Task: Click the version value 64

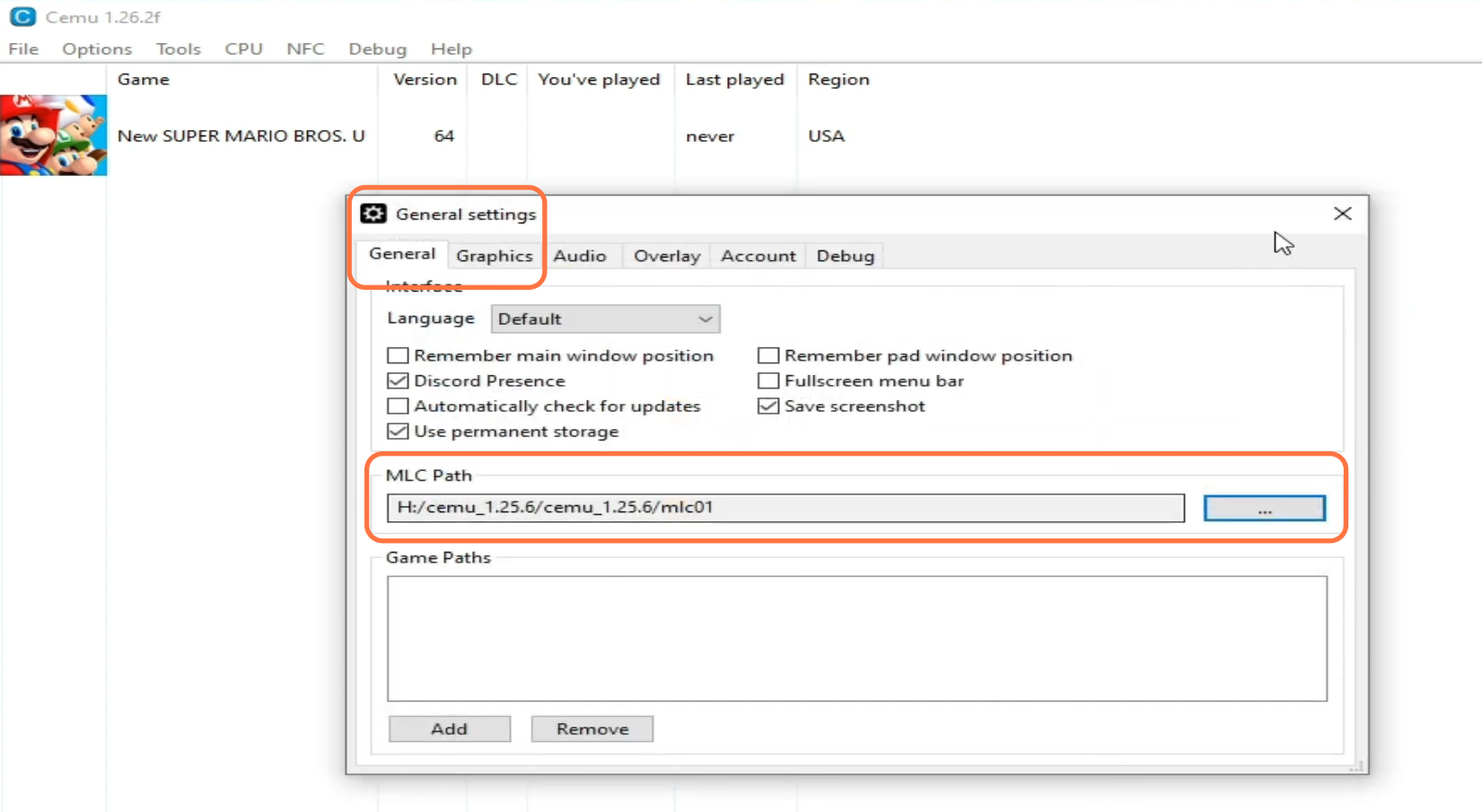Action: coord(444,136)
